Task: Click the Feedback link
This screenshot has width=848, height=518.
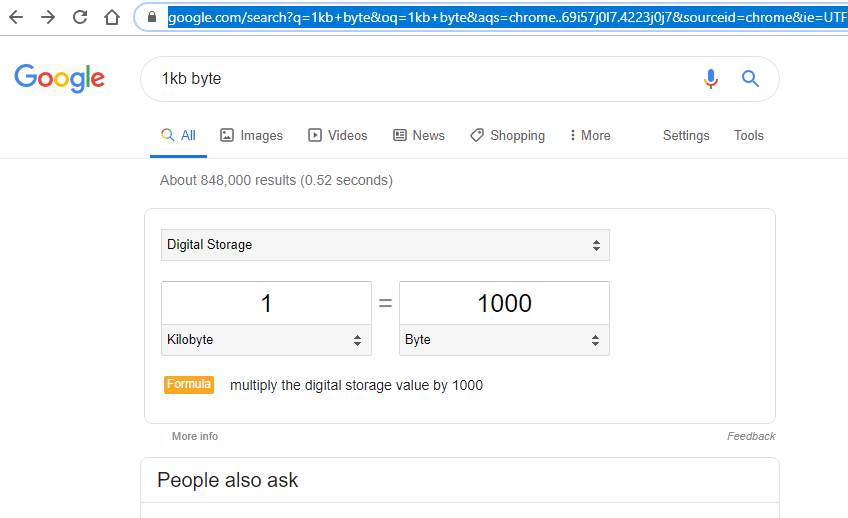Action: pyautogui.click(x=751, y=436)
